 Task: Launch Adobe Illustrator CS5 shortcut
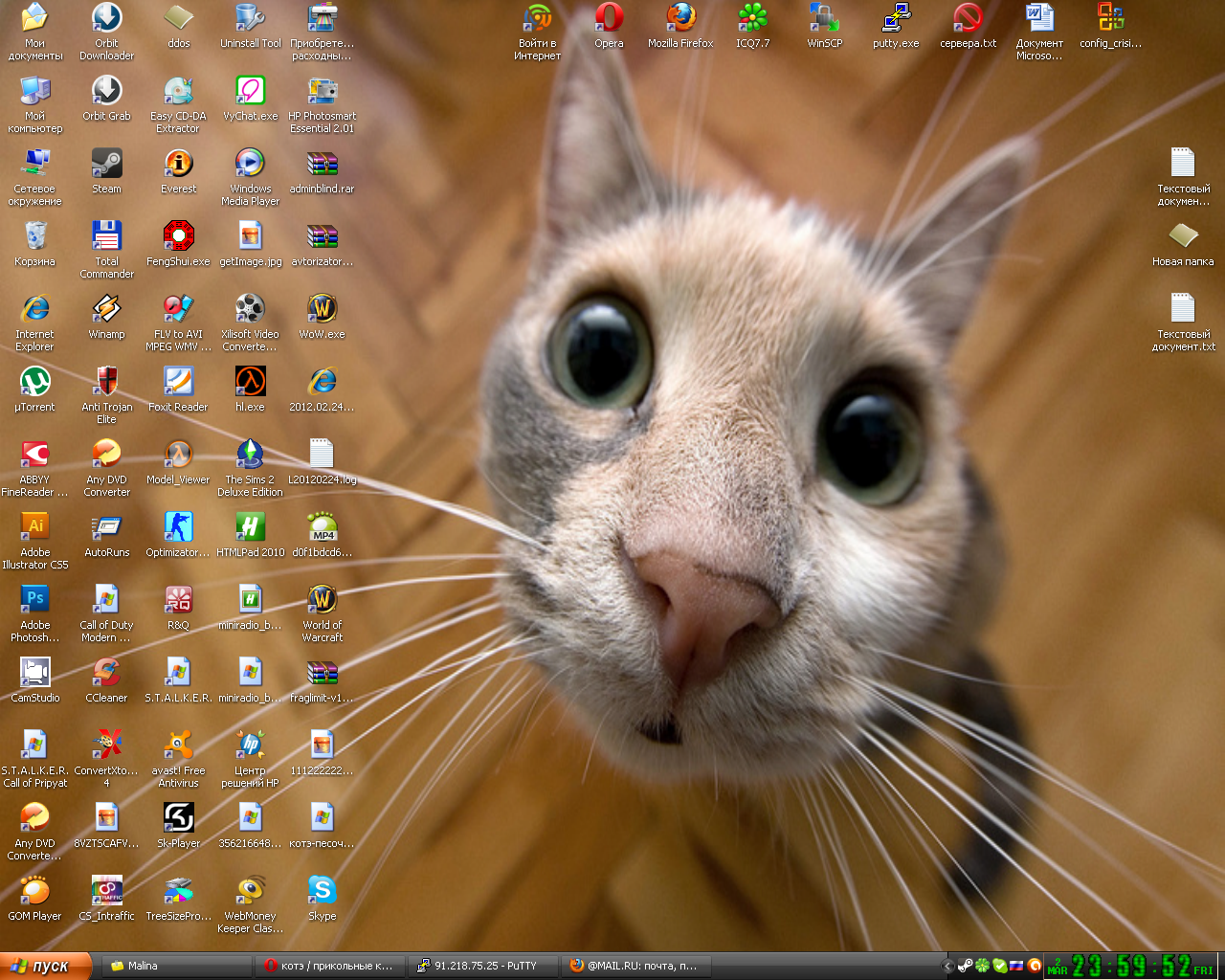34,527
